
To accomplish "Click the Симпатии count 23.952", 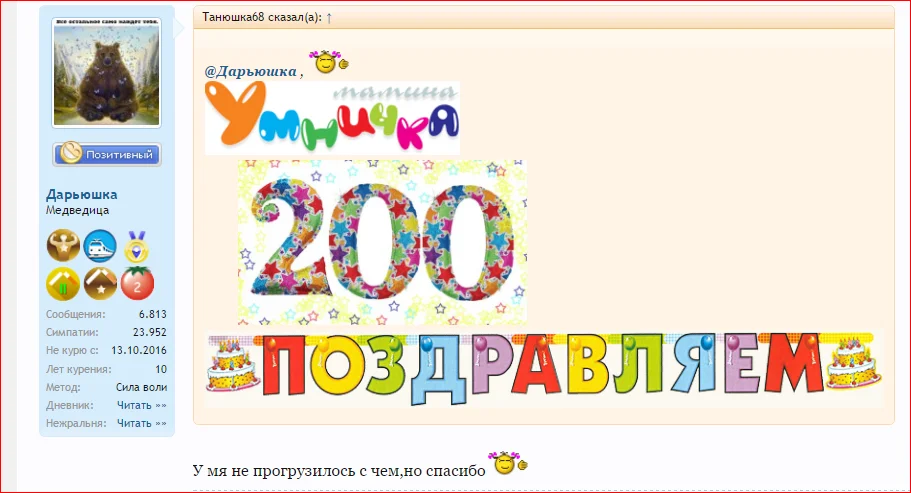I will tap(149, 332).
